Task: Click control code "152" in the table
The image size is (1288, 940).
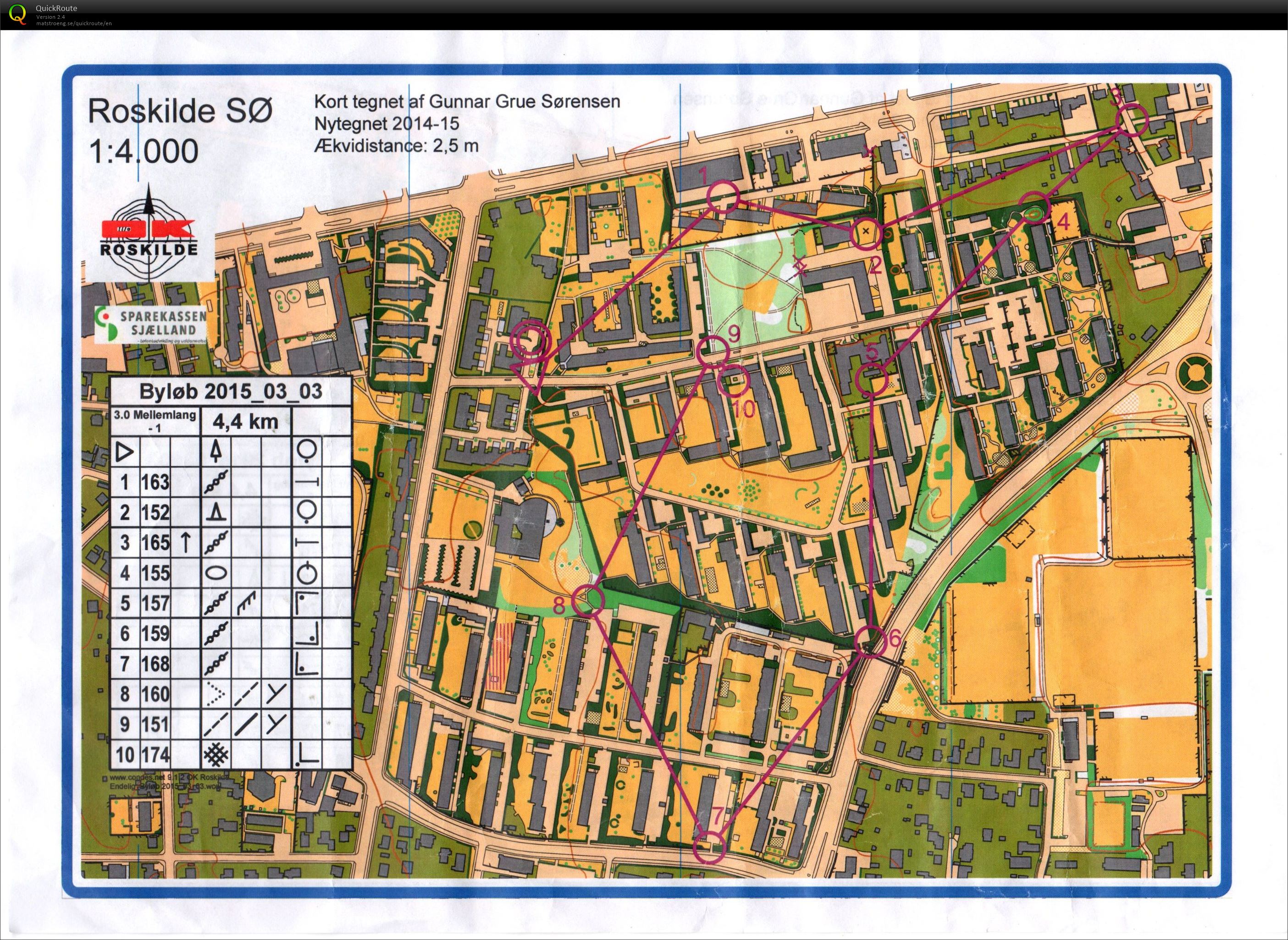Action: pos(155,513)
